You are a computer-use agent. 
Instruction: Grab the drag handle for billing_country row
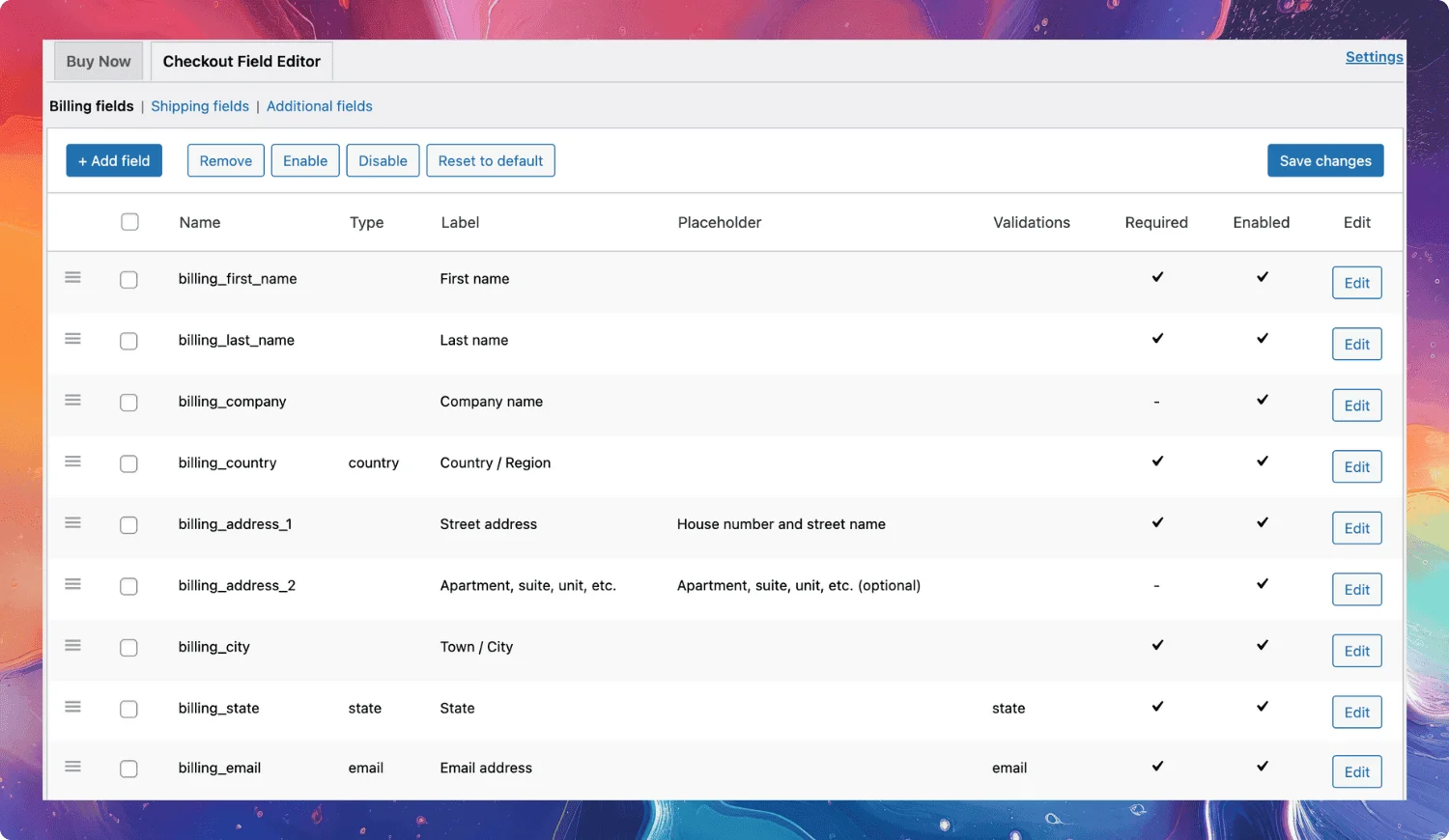(x=72, y=462)
